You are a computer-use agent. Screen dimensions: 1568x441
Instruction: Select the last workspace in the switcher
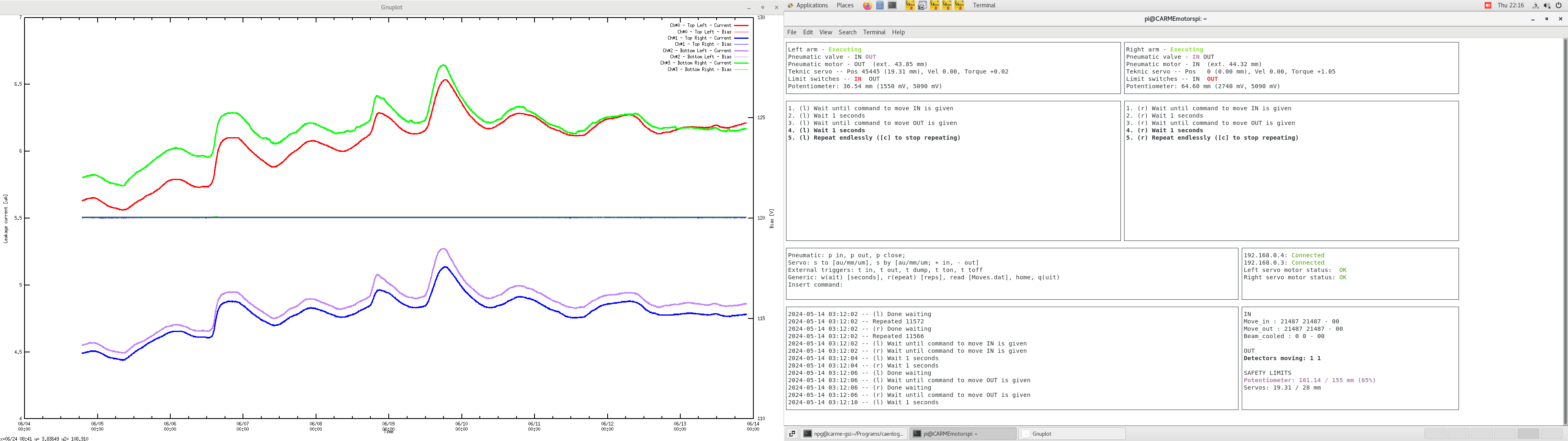click(x=1552, y=434)
